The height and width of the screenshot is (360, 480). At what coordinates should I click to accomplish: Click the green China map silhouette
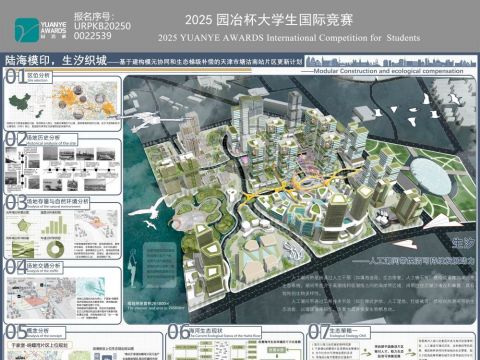pyautogui.click(x=20, y=101)
